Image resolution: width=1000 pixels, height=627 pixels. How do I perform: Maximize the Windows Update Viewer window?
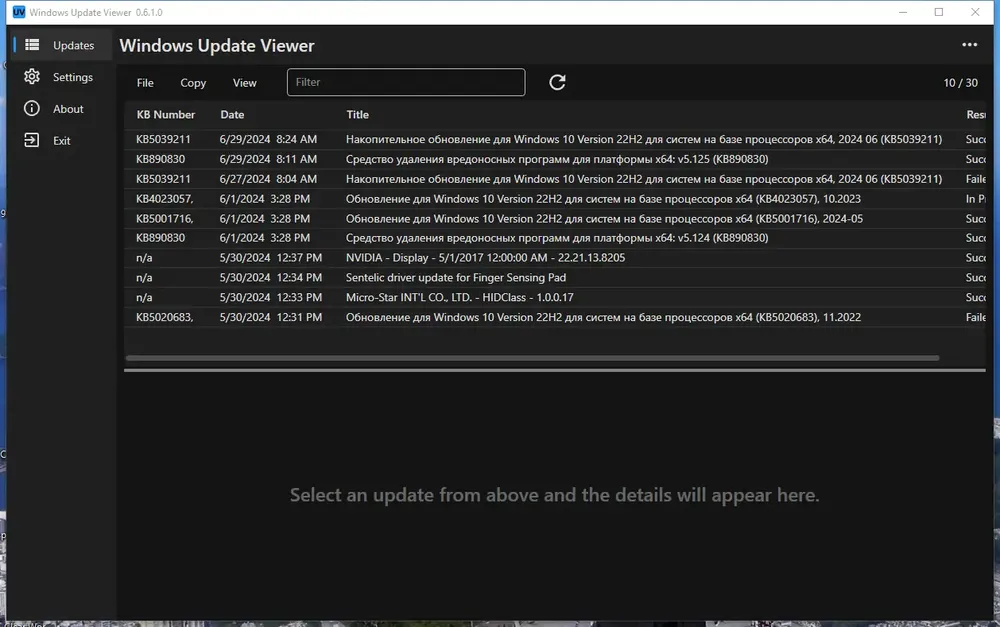[x=939, y=12]
